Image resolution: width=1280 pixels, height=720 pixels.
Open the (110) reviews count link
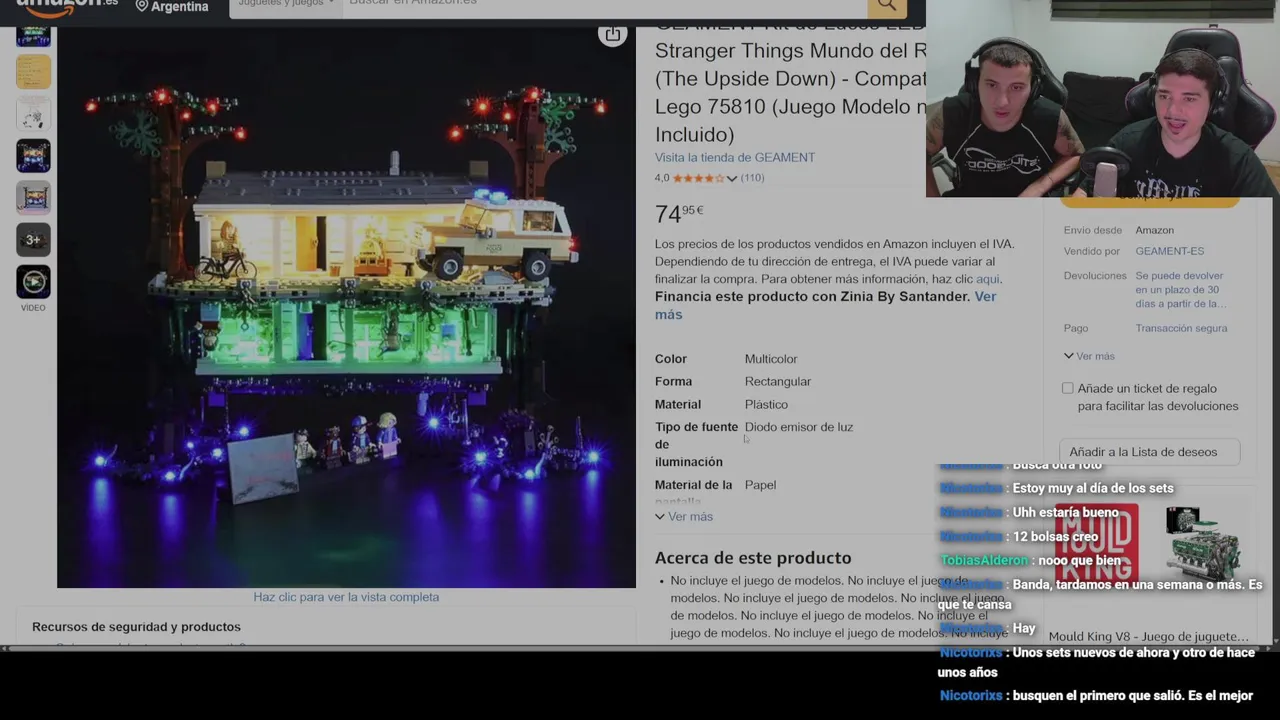pos(752,178)
